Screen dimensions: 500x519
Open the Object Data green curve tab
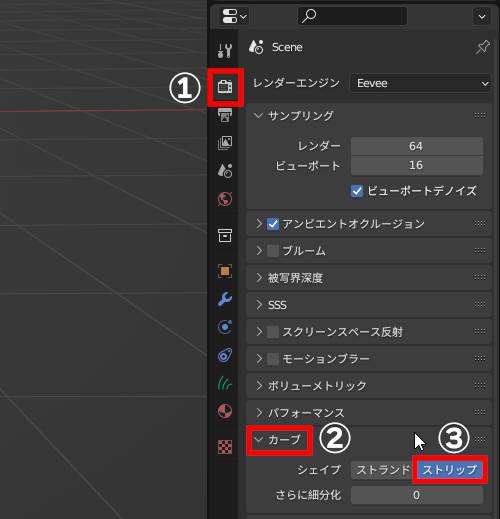click(x=225, y=383)
